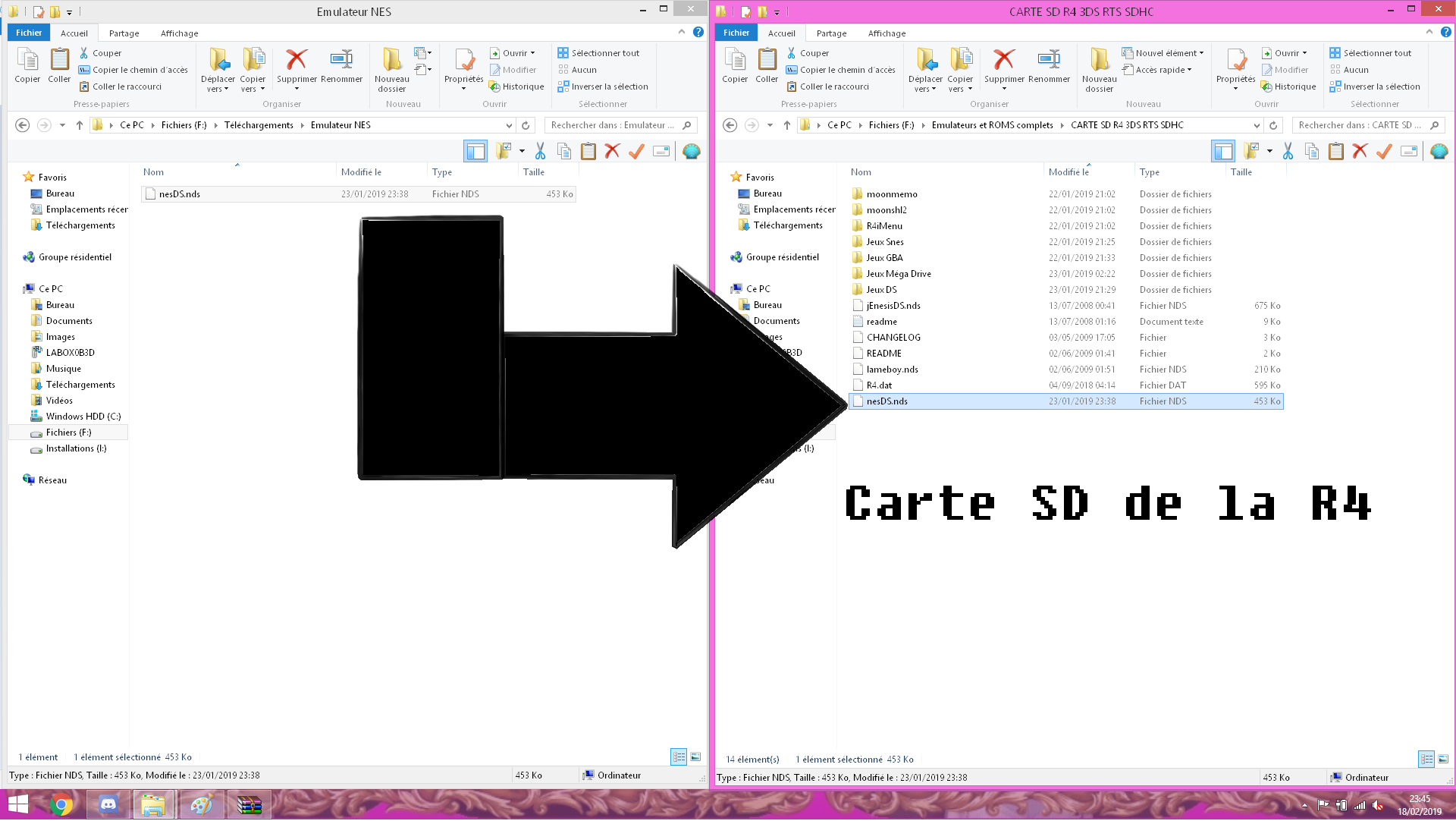Screen dimensions: 1456x821
Task: Click Inverser la sélection in CARTE SD ribbon
Action: tap(1374, 87)
